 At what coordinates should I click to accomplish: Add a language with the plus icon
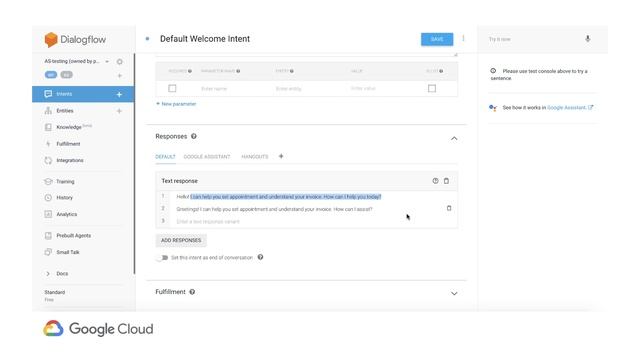coord(120,76)
